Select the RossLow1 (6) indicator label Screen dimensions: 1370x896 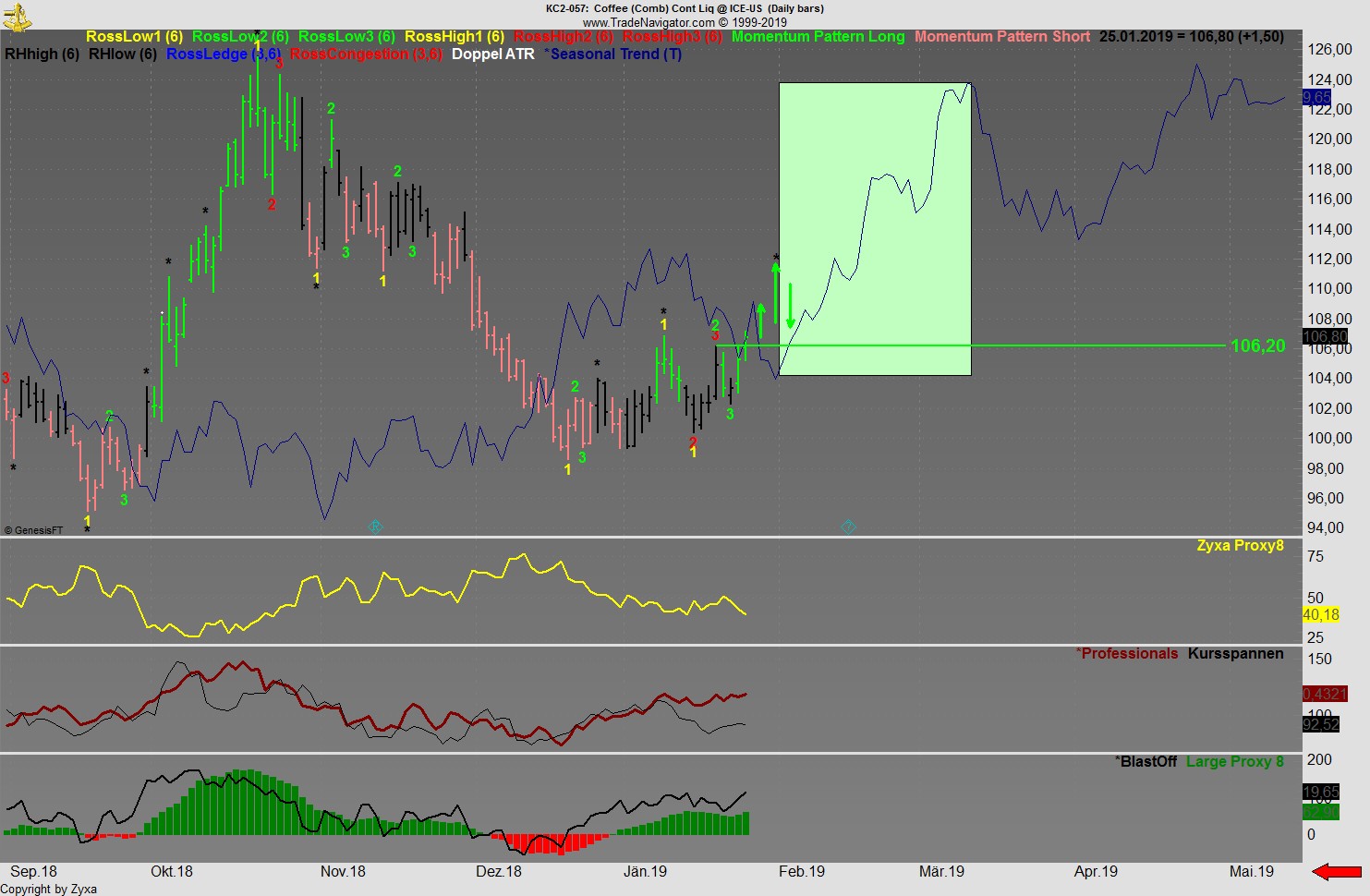point(134,37)
